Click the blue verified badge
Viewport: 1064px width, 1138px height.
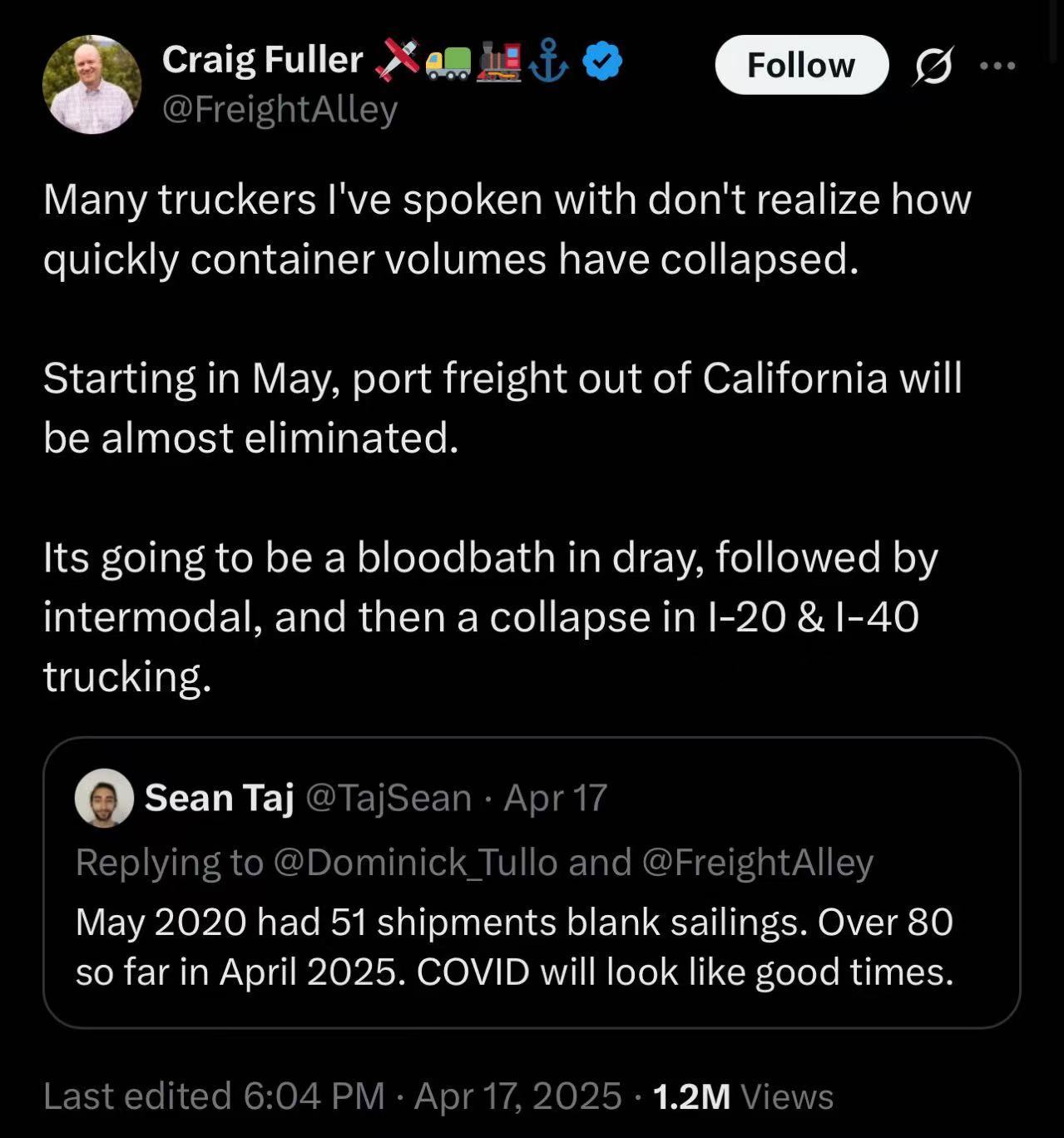(602, 62)
